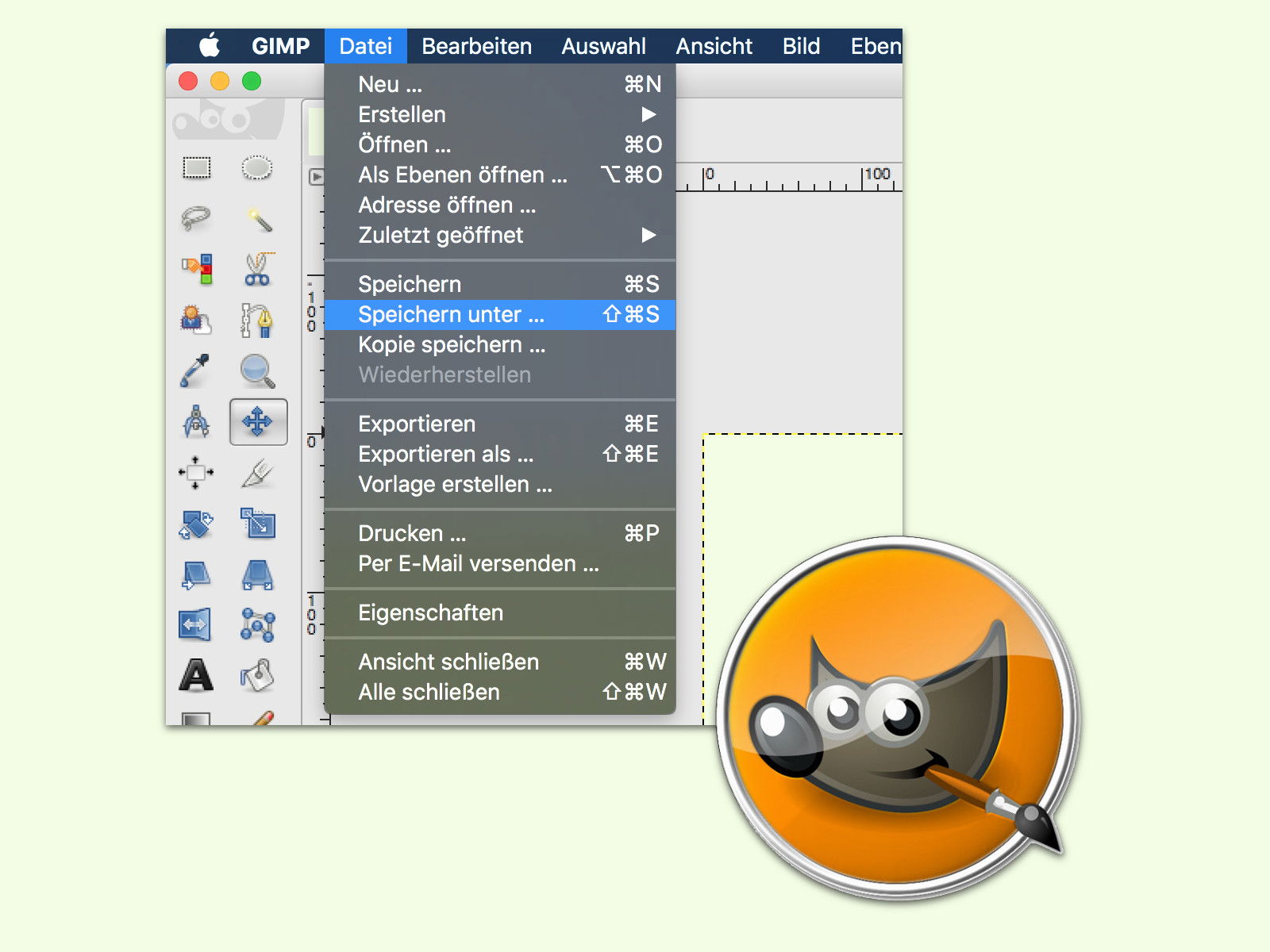Viewport: 1270px width, 952px height.
Task: Click the highlighted Move tool
Action: (258, 421)
